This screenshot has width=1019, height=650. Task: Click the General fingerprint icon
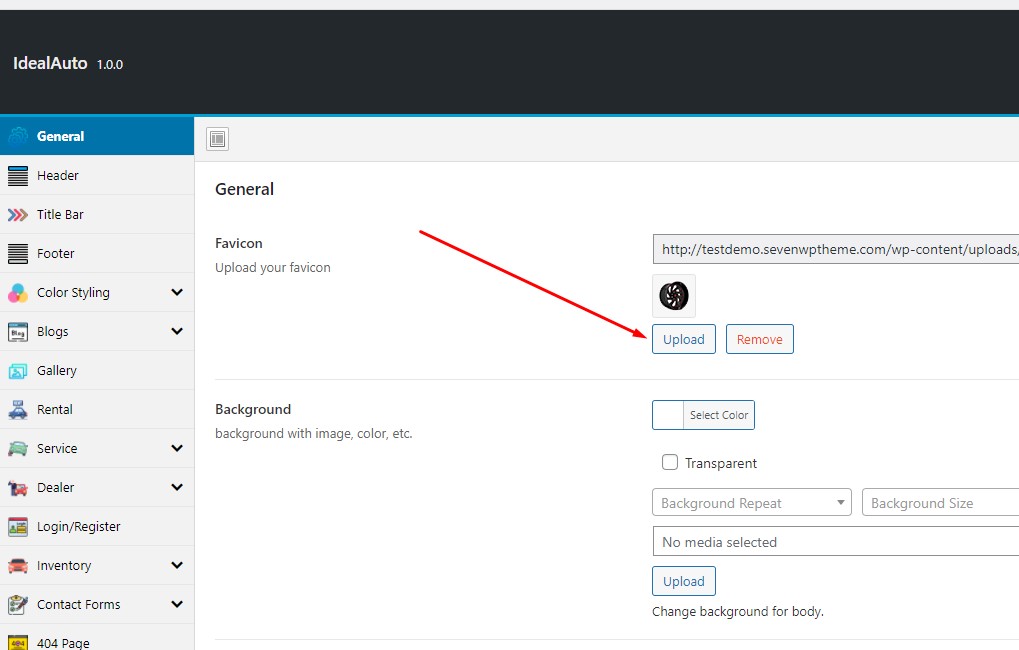[18, 136]
